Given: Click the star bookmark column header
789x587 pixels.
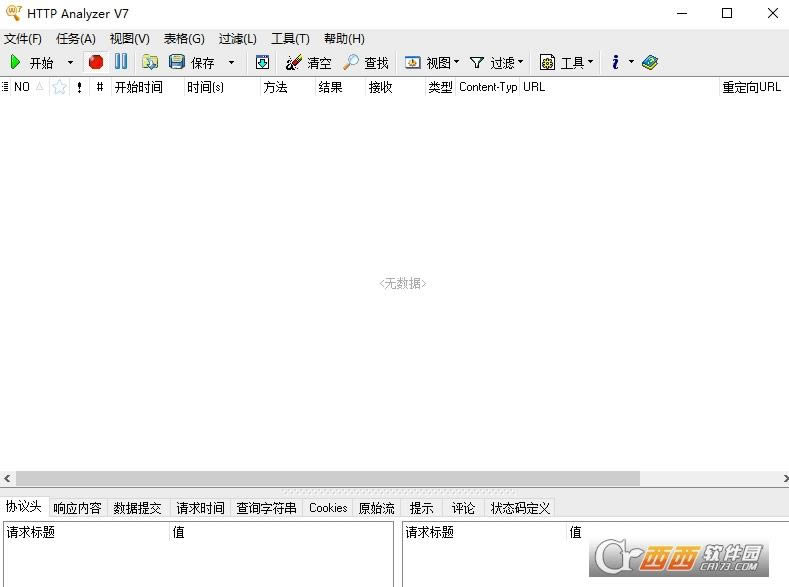Looking at the screenshot, I should [59, 87].
